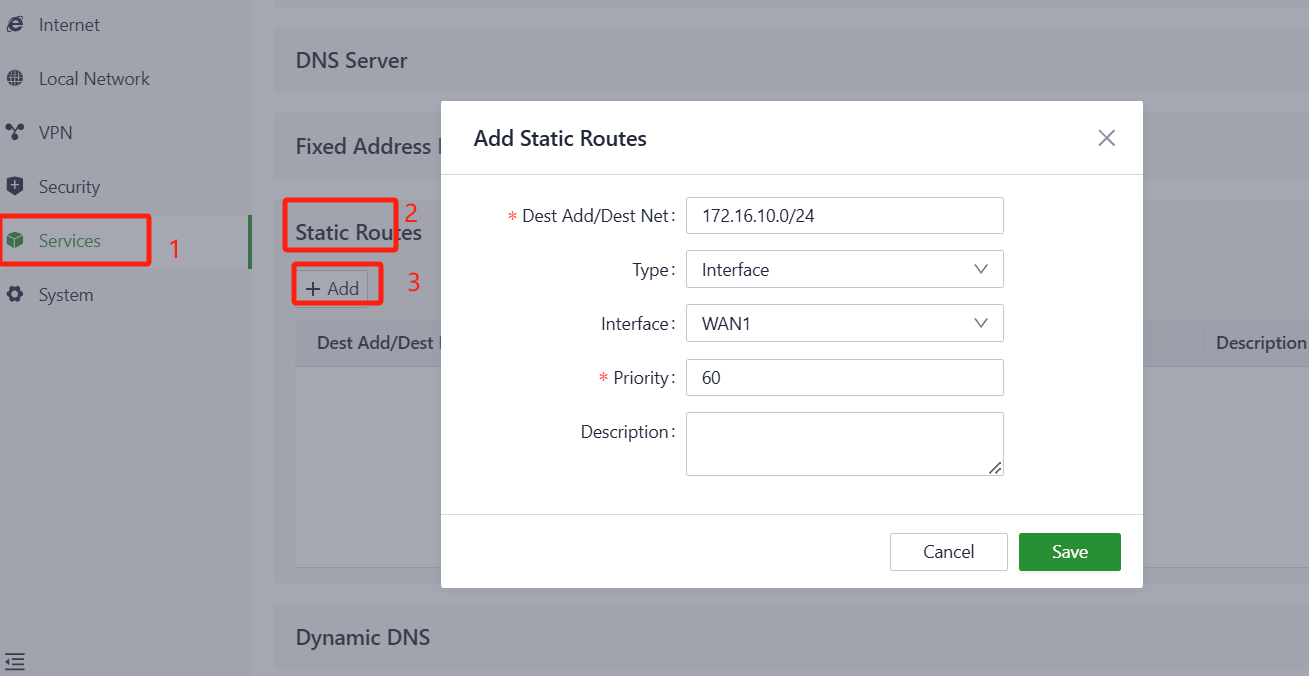Click the Services cube icon
This screenshot has width=1309, height=676.
tap(15, 241)
